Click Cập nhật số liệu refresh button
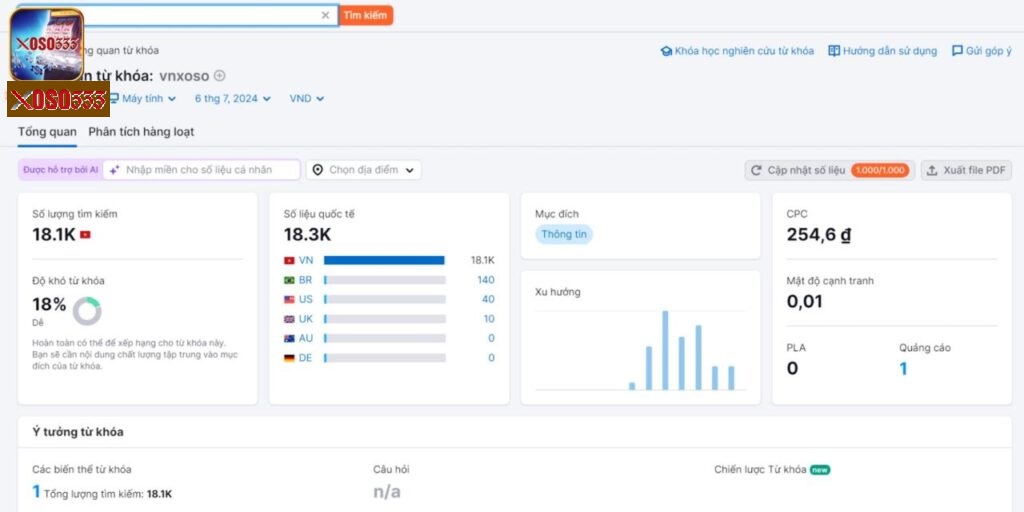The image size is (1024, 512). point(829,170)
